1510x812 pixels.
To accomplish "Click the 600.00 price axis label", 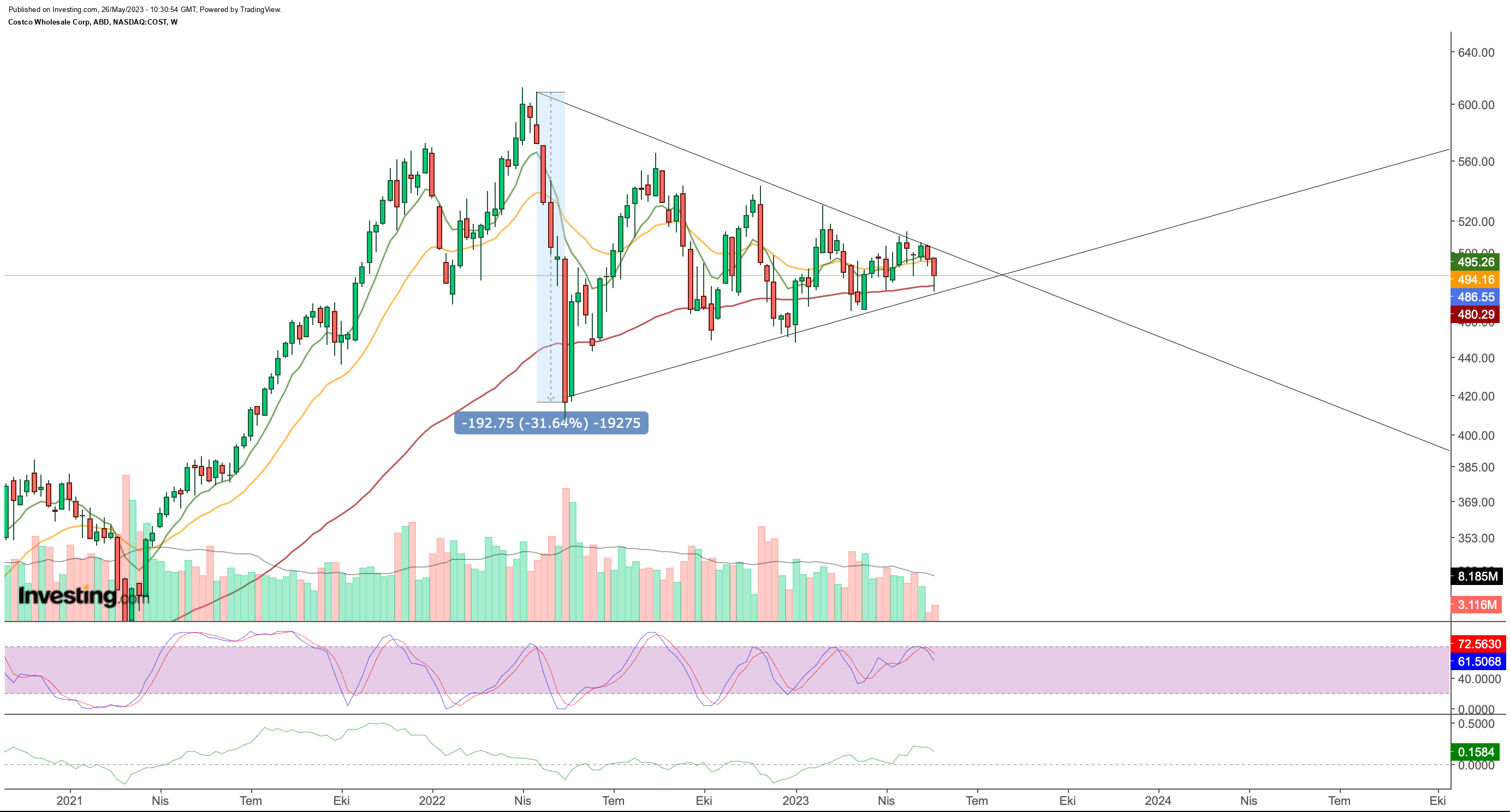I will tap(1476, 105).
